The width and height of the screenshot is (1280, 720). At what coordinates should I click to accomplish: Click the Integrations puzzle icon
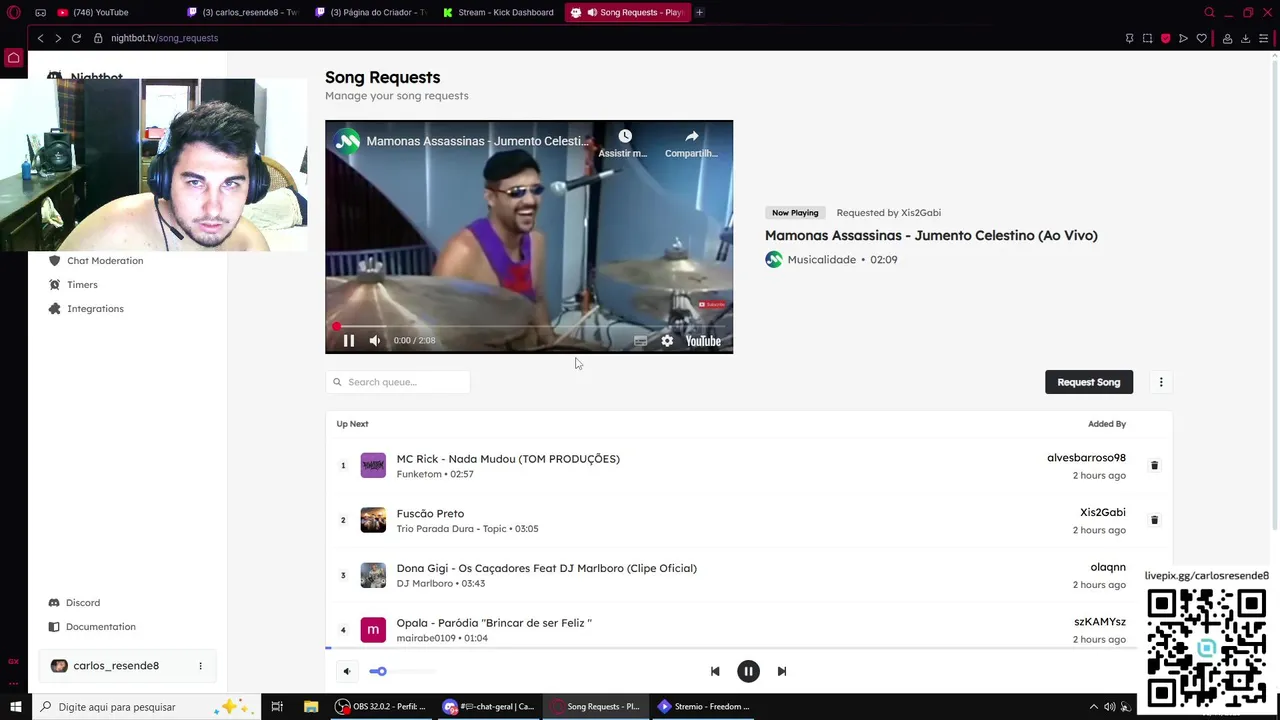pyautogui.click(x=54, y=309)
